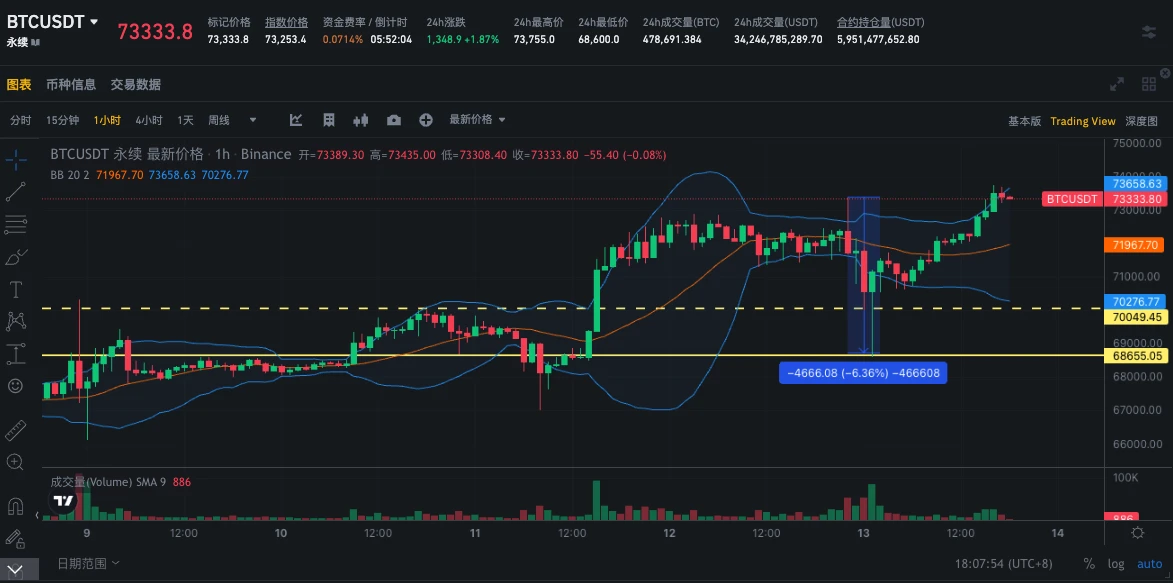Toggle log scale mode
Screen dimensions: 1173x583
(x=1115, y=564)
